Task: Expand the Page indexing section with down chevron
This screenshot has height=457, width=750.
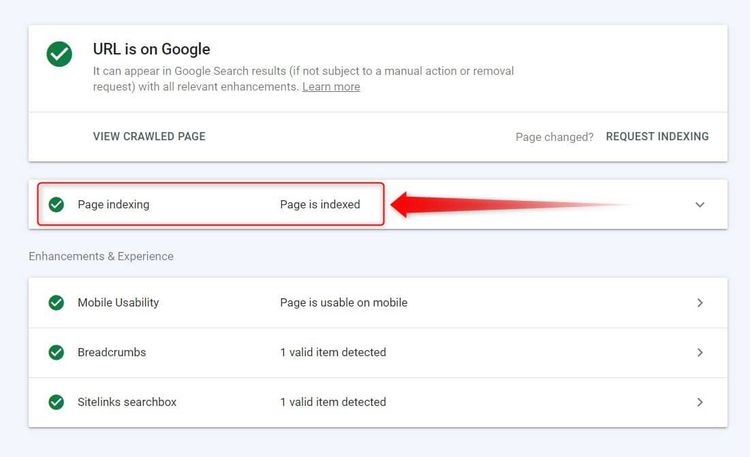Action: click(x=699, y=205)
